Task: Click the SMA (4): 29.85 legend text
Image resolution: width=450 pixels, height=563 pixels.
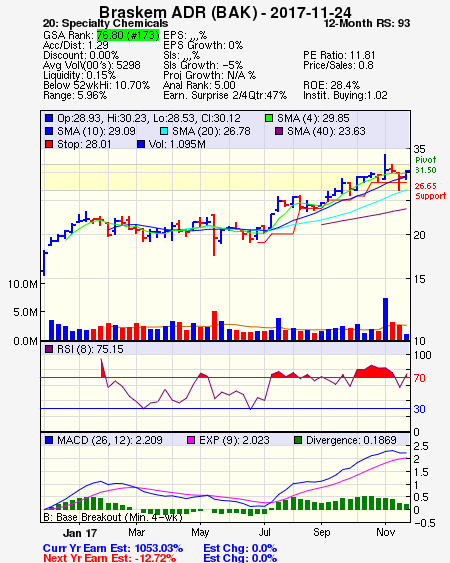Action: 313,118
